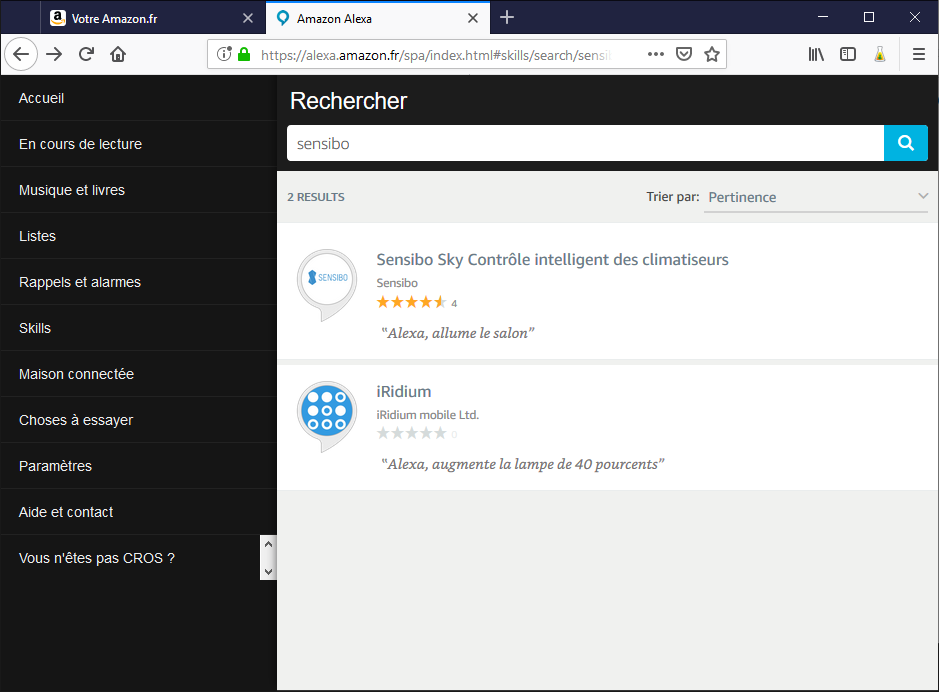This screenshot has width=939, height=692.
Task: Click the Alexa, allume le salon phrase
Action: [x=458, y=333]
